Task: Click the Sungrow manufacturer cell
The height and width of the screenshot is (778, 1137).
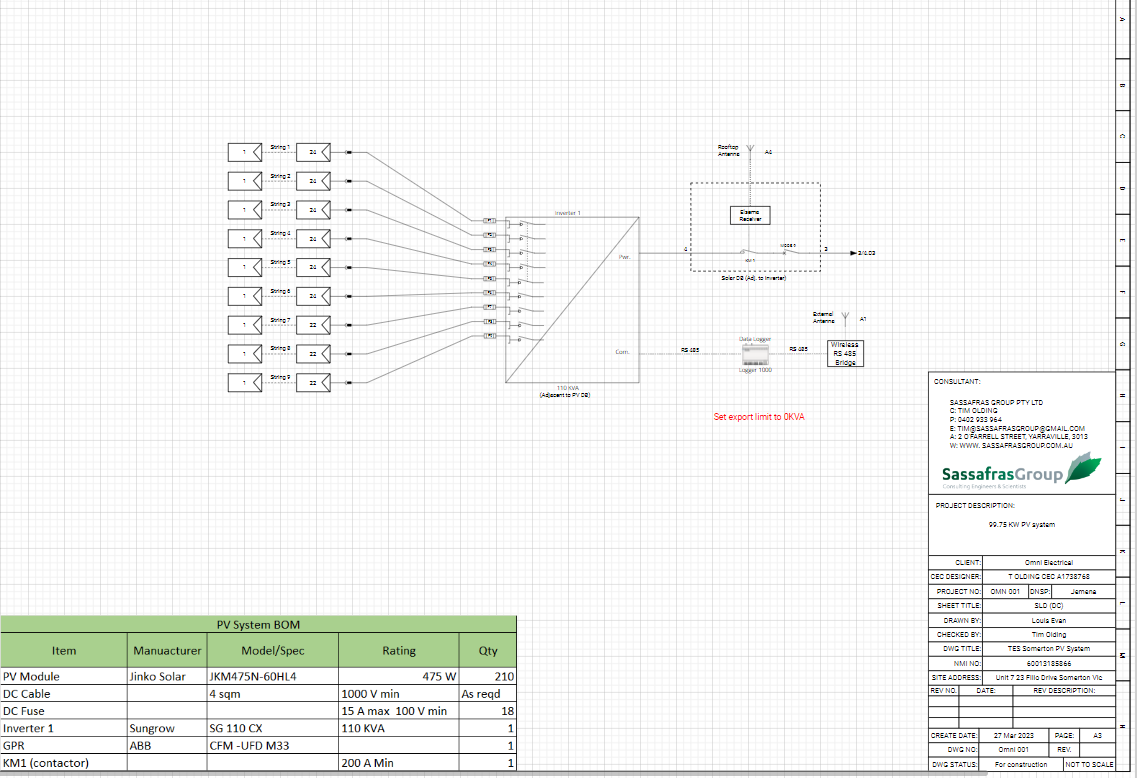Action: (x=151, y=728)
